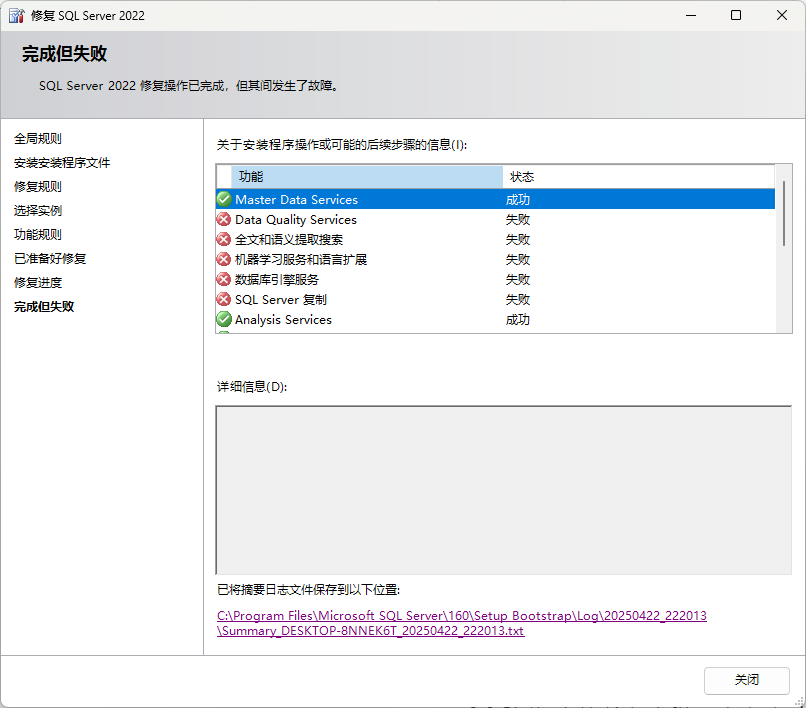Click inside the 详细信息 details text box
The image size is (806, 708).
click(504, 490)
